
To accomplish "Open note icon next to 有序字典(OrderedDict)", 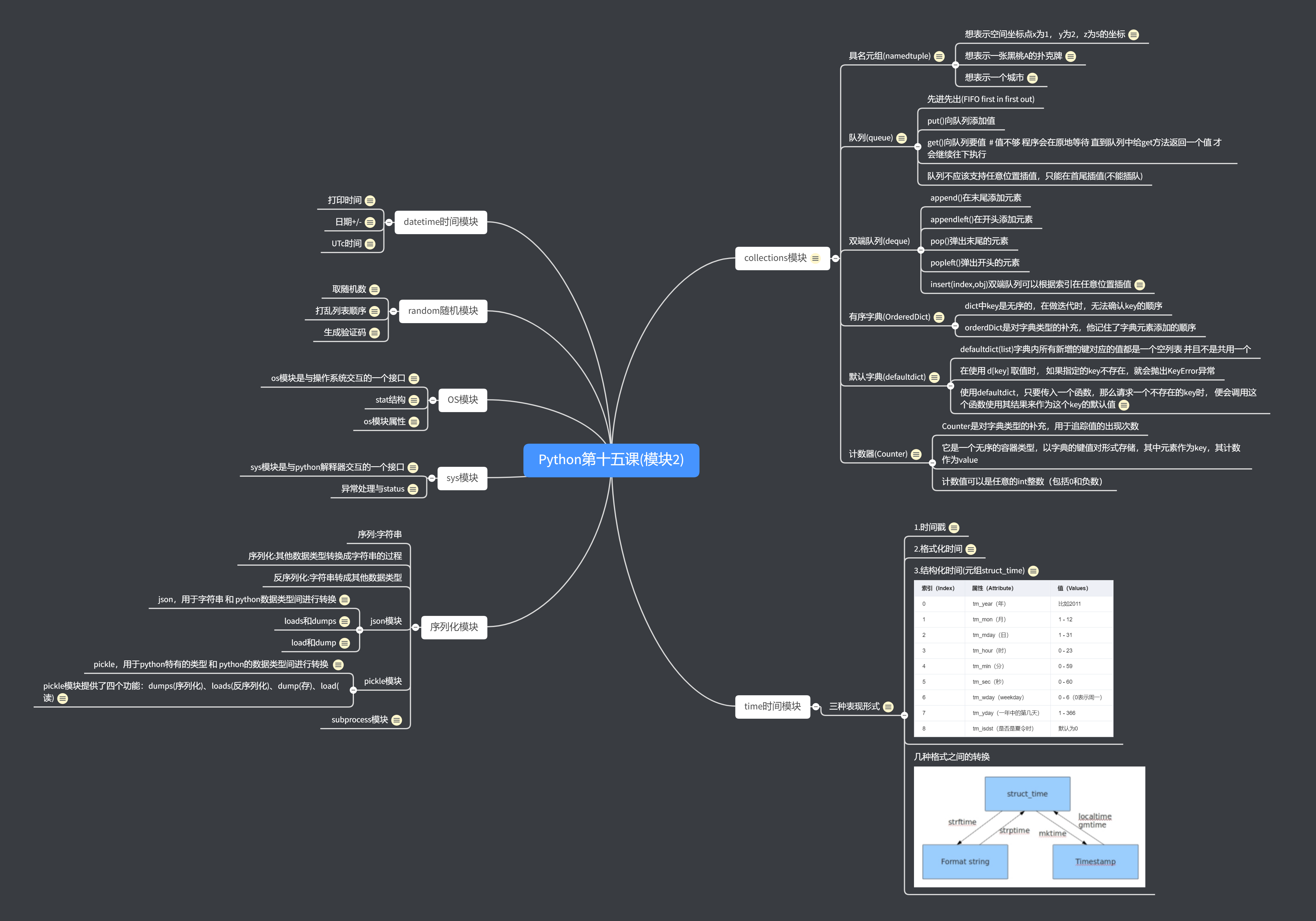I will 939,317.
